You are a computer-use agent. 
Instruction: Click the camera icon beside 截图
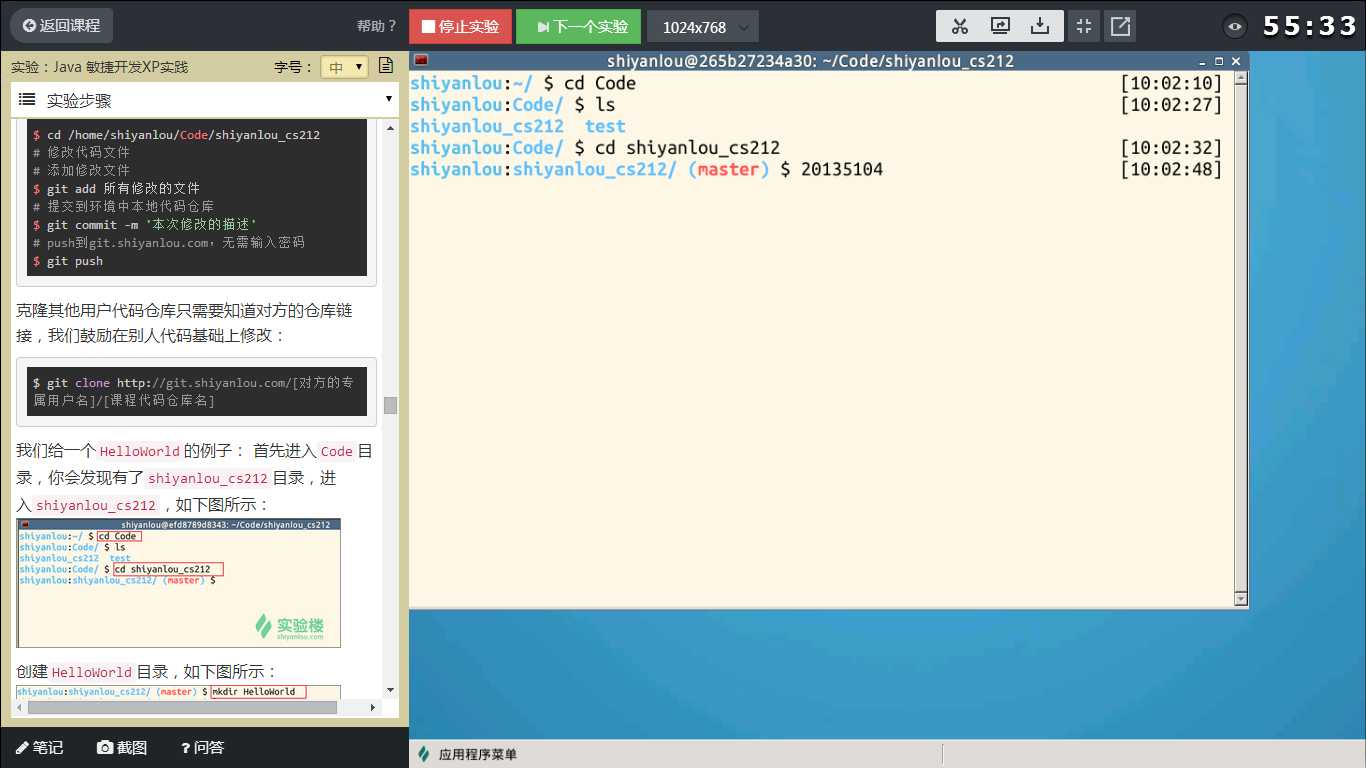click(105, 747)
